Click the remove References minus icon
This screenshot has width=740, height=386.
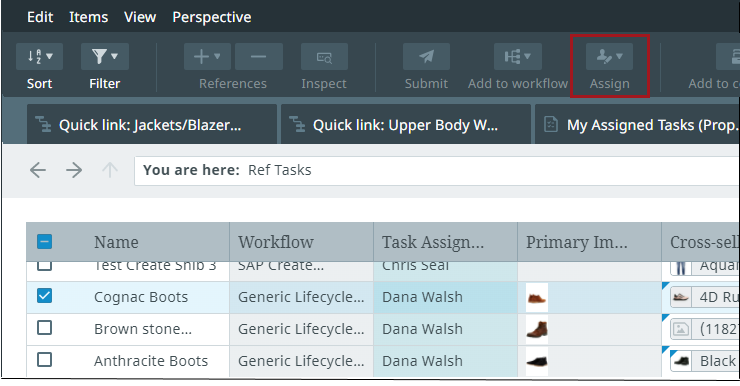259,57
